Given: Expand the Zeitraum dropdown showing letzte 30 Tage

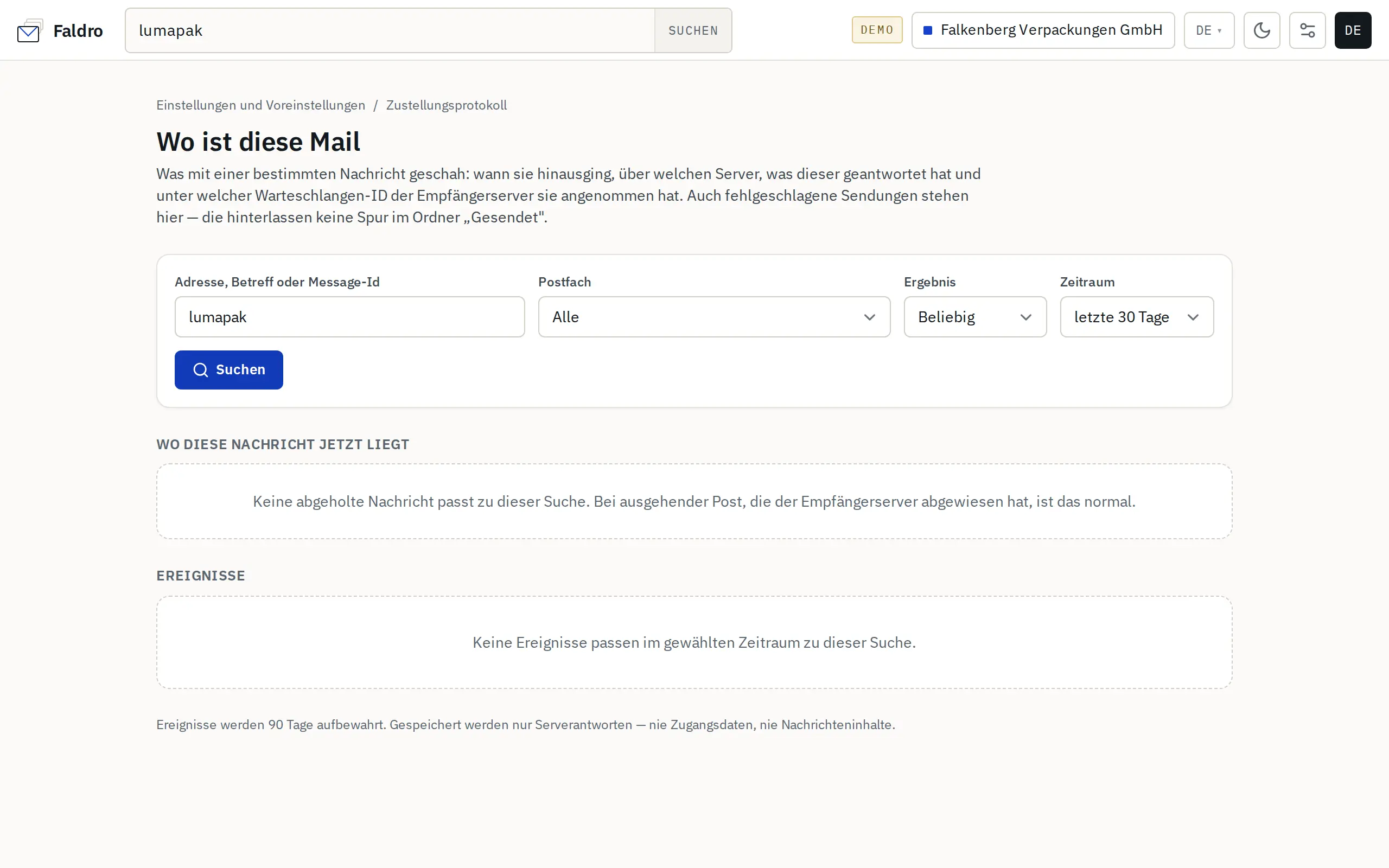Looking at the screenshot, I should click(1137, 317).
